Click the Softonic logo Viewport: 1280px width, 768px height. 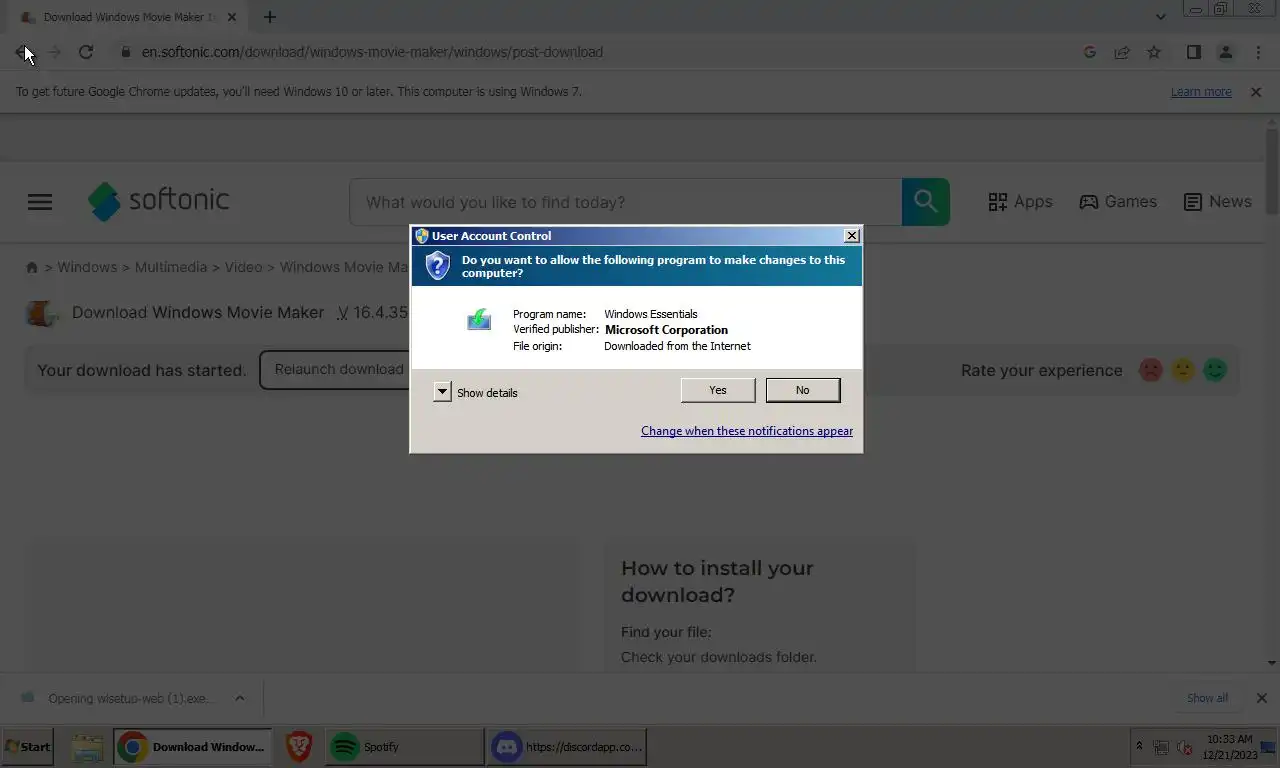(x=159, y=201)
